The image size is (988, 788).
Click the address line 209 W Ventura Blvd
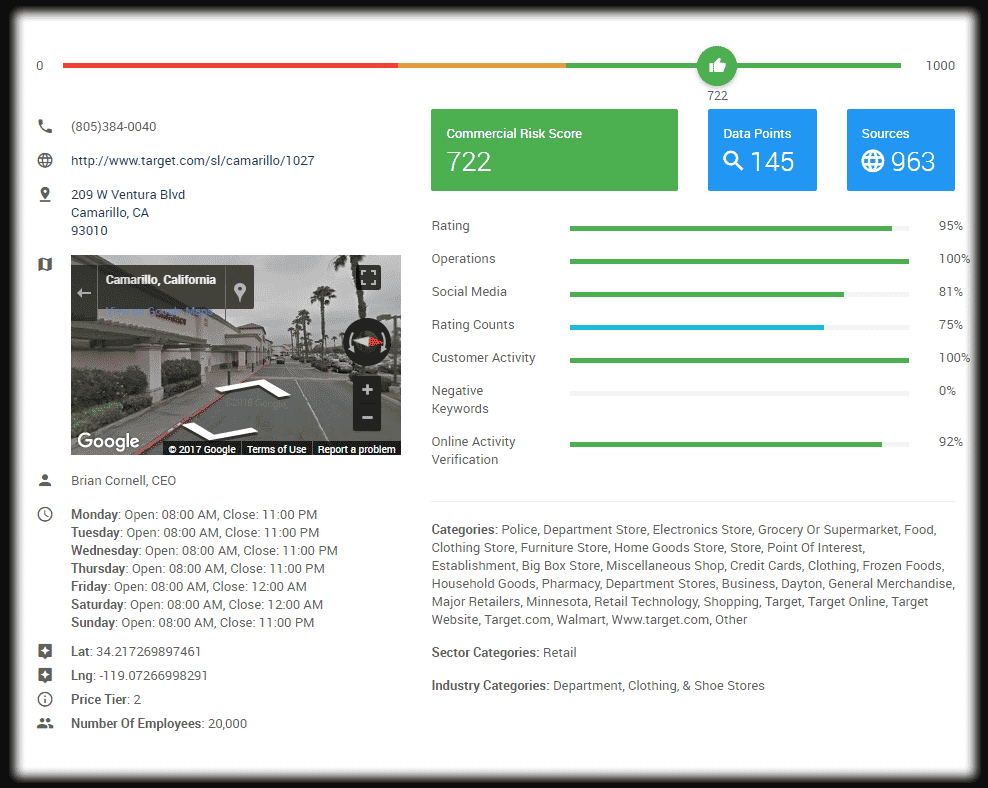click(128, 195)
